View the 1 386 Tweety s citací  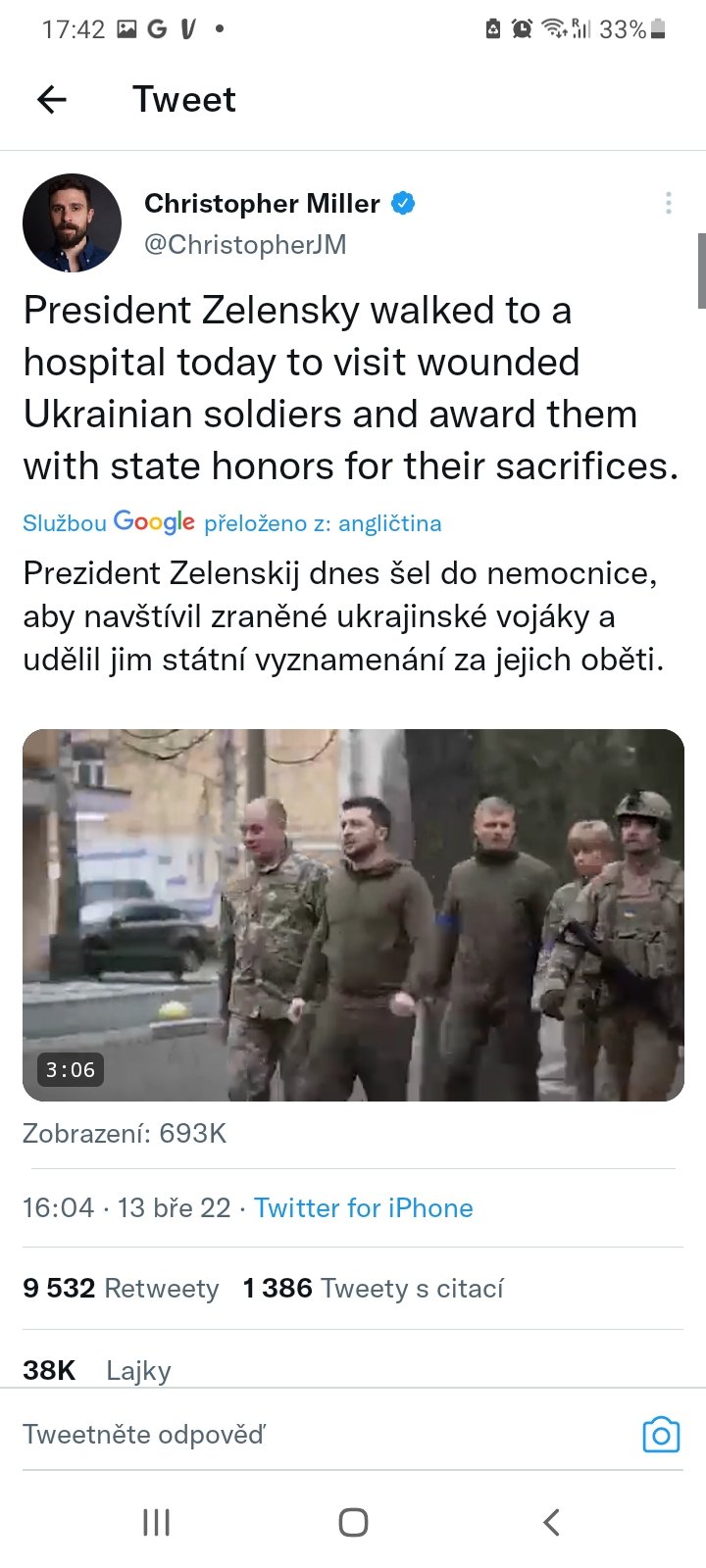click(x=373, y=1288)
